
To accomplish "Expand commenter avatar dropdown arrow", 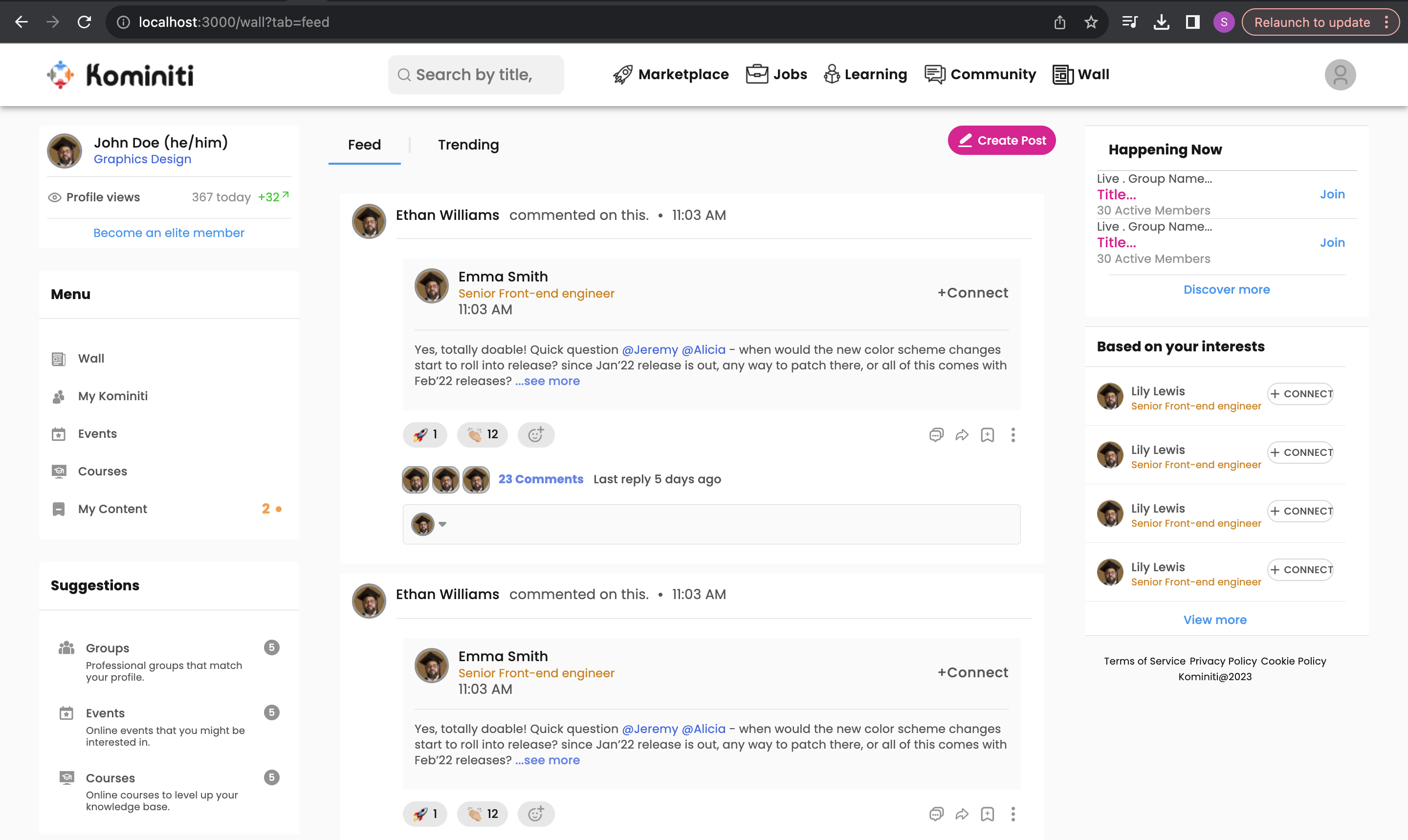I will 443,524.
